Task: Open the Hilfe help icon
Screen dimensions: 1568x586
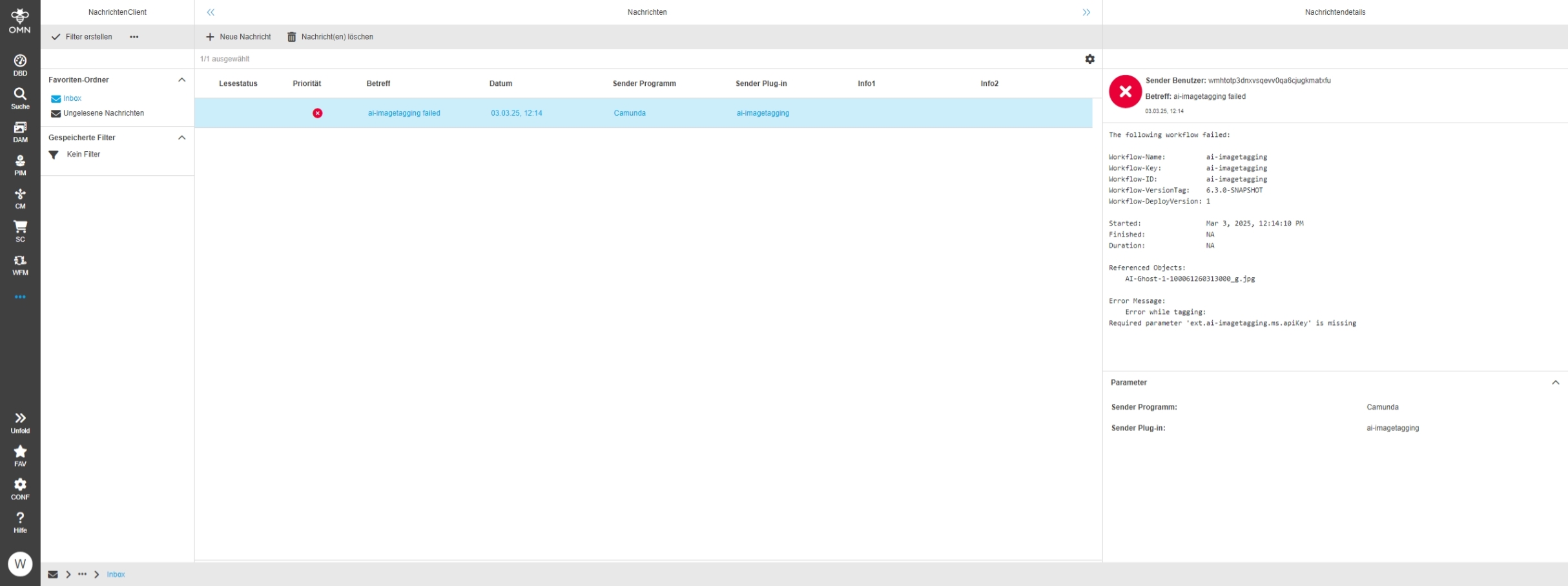Action: 20,523
